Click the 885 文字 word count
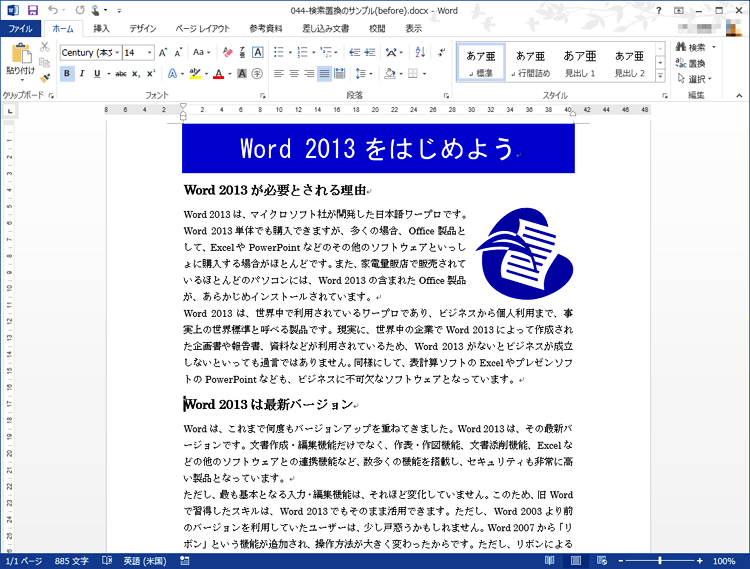 point(71,561)
